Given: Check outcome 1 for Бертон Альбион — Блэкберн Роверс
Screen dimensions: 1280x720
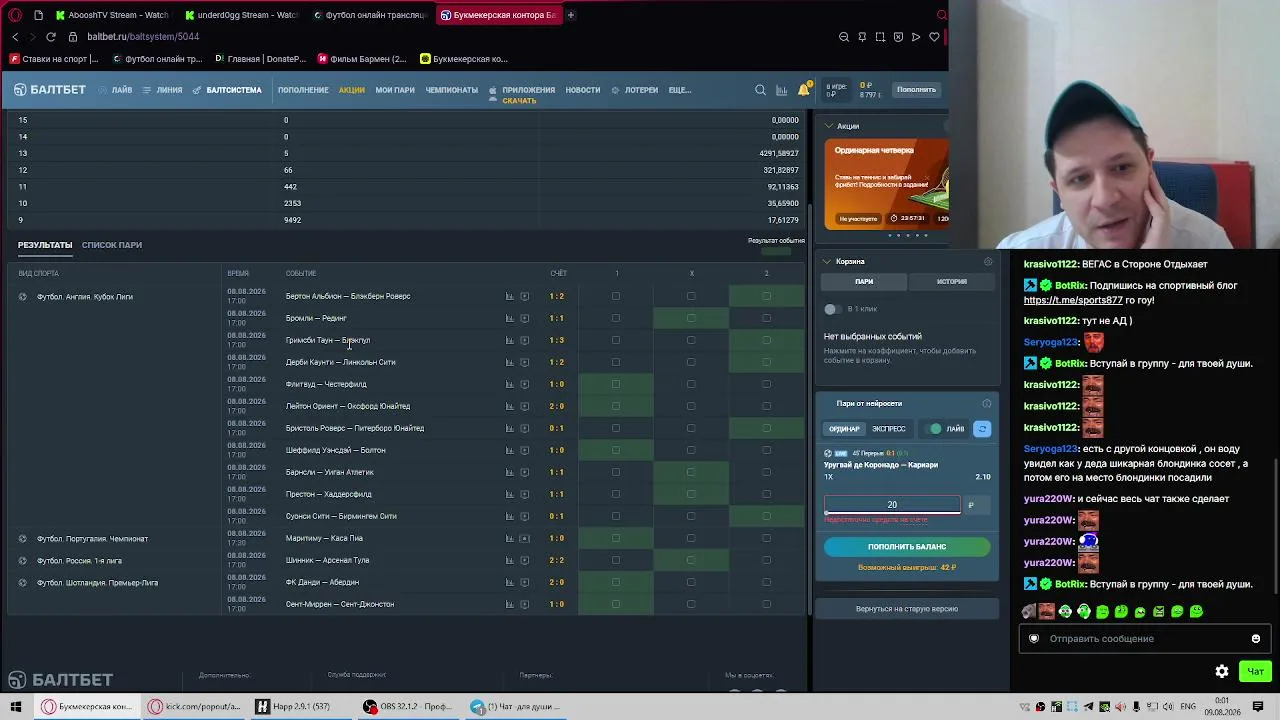Looking at the screenshot, I should pos(616,296).
